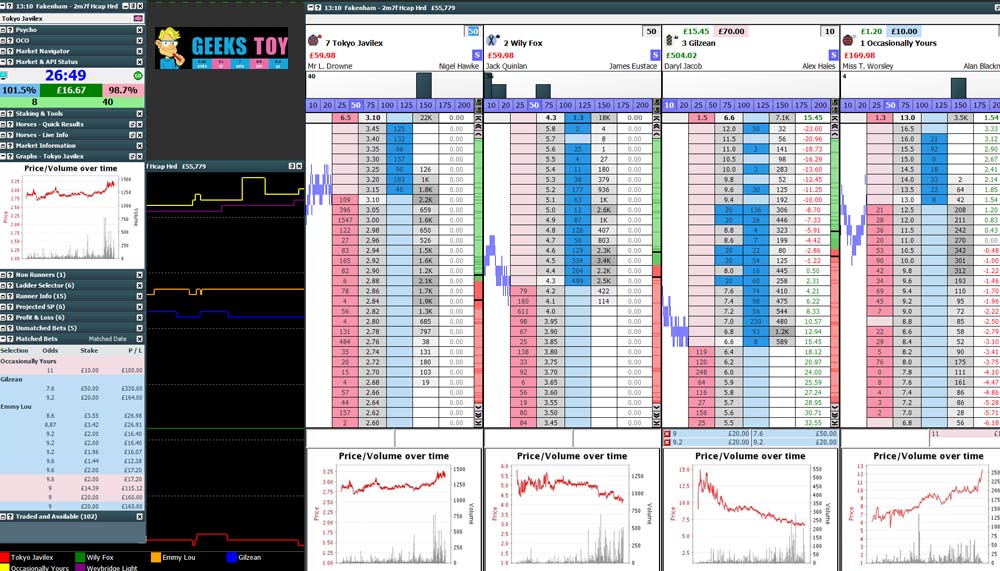Click the detach icon on Horses - Quick Results
Screen dimensions: 1000x571
(132, 124)
